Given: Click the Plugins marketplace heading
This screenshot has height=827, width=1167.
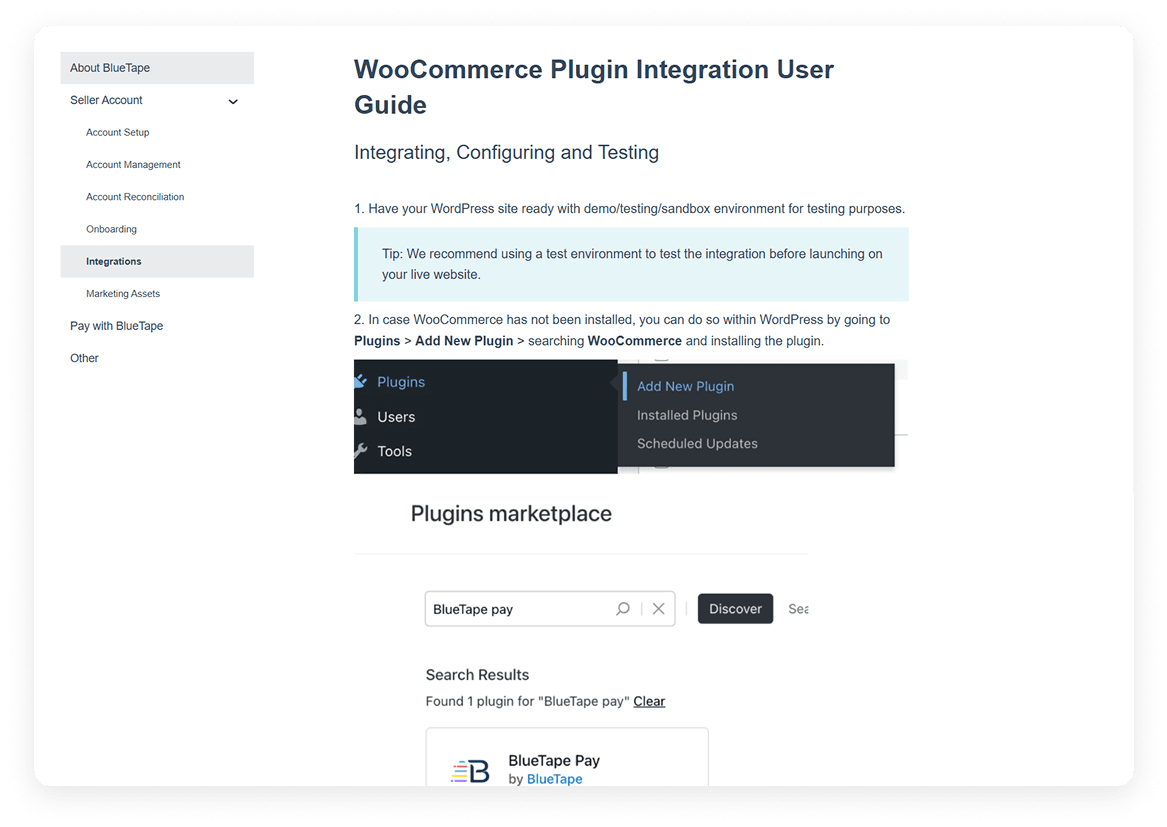Looking at the screenshot, I should tap(511, 514).
